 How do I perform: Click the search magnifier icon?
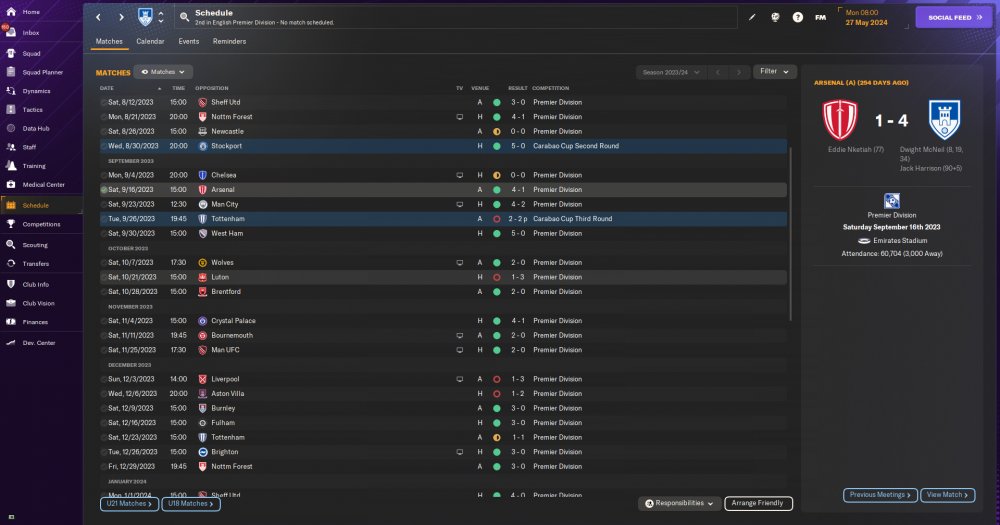(x=184, y=17)
